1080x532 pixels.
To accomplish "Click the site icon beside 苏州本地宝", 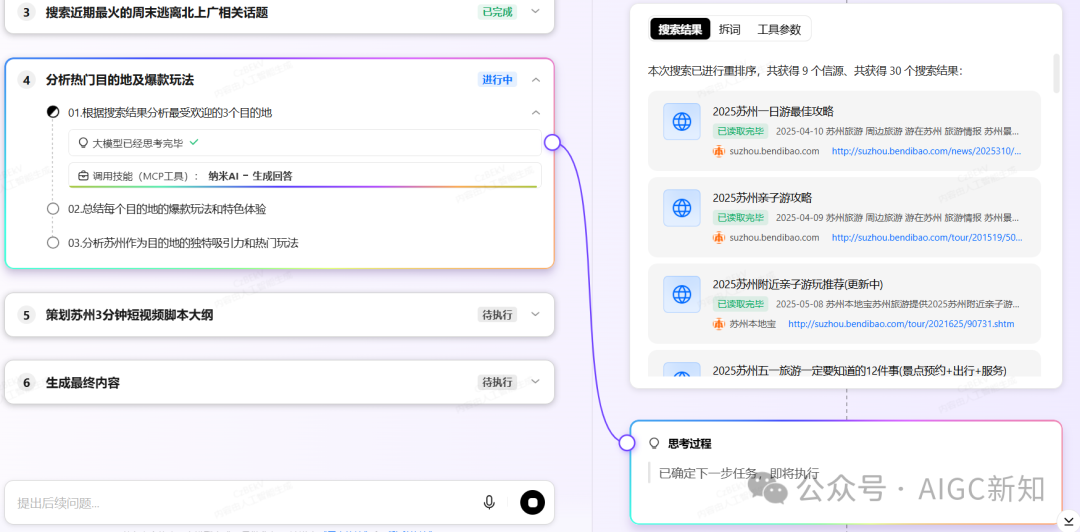I will (x=719, y=323).
